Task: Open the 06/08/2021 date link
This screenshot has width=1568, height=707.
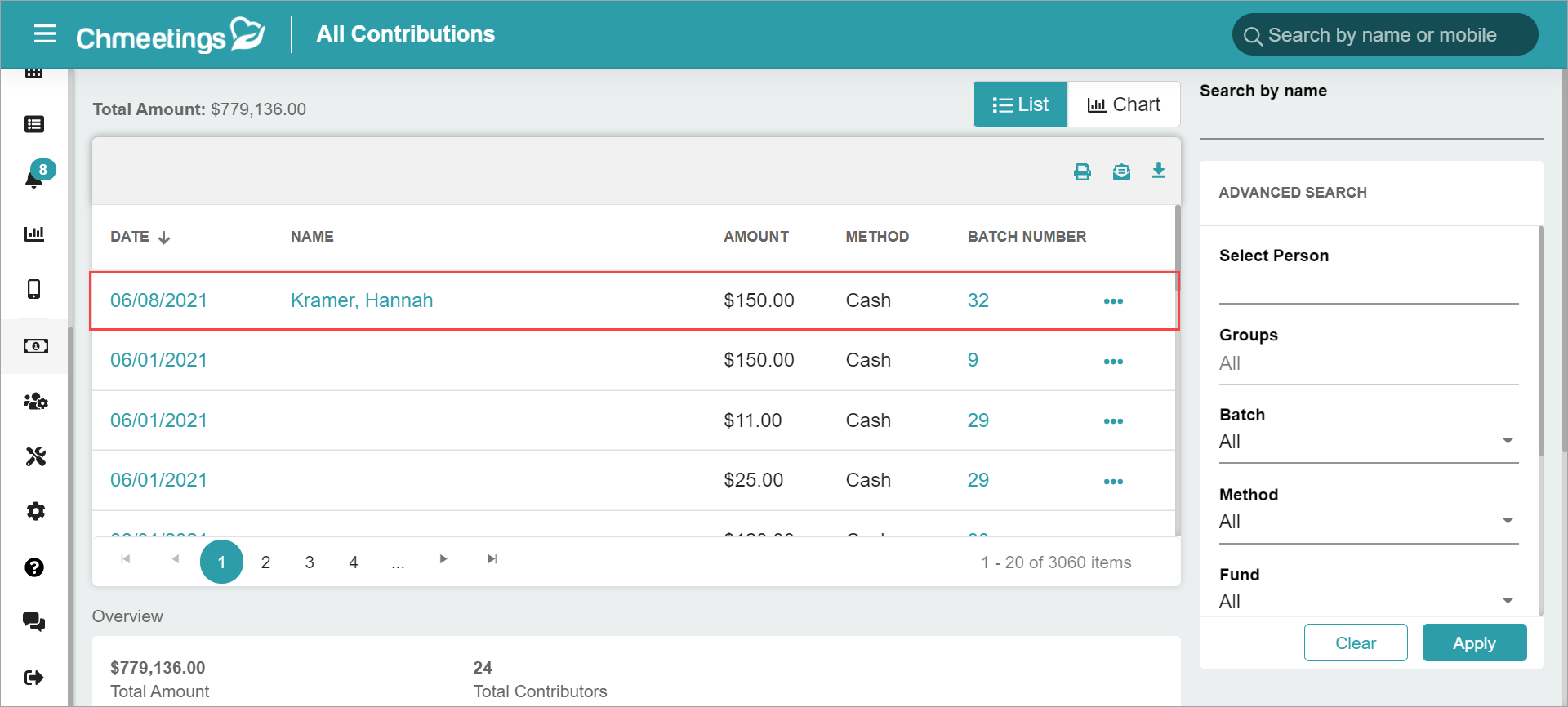Action: 158,300
